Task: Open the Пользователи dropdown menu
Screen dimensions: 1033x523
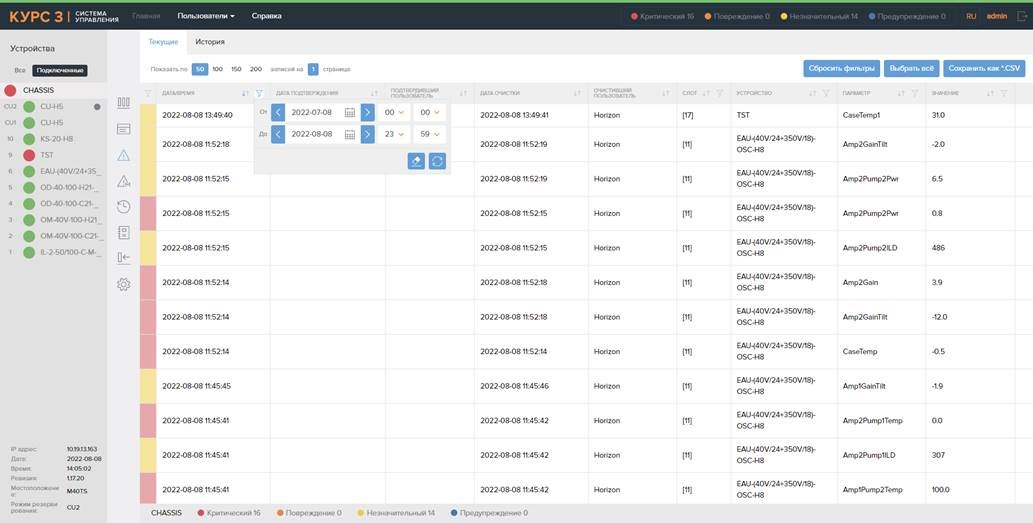Action: pyautogui.click(x=206, y=16)
